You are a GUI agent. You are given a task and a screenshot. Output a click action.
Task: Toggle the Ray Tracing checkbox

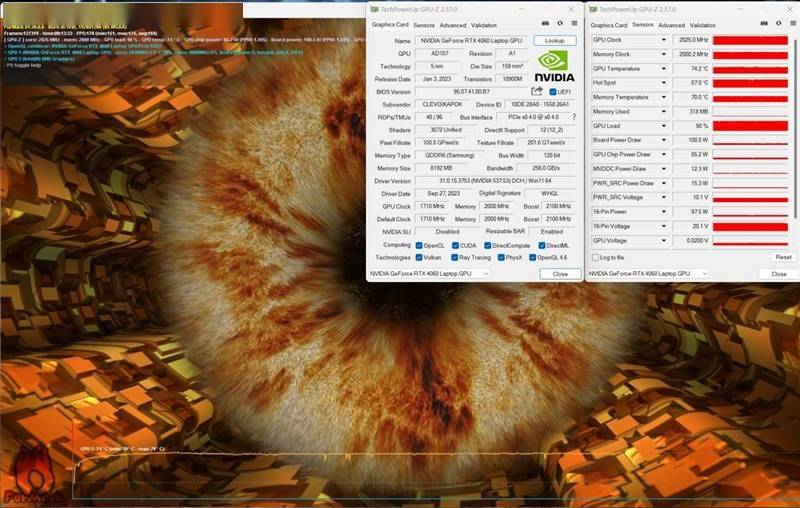[454, 258]
